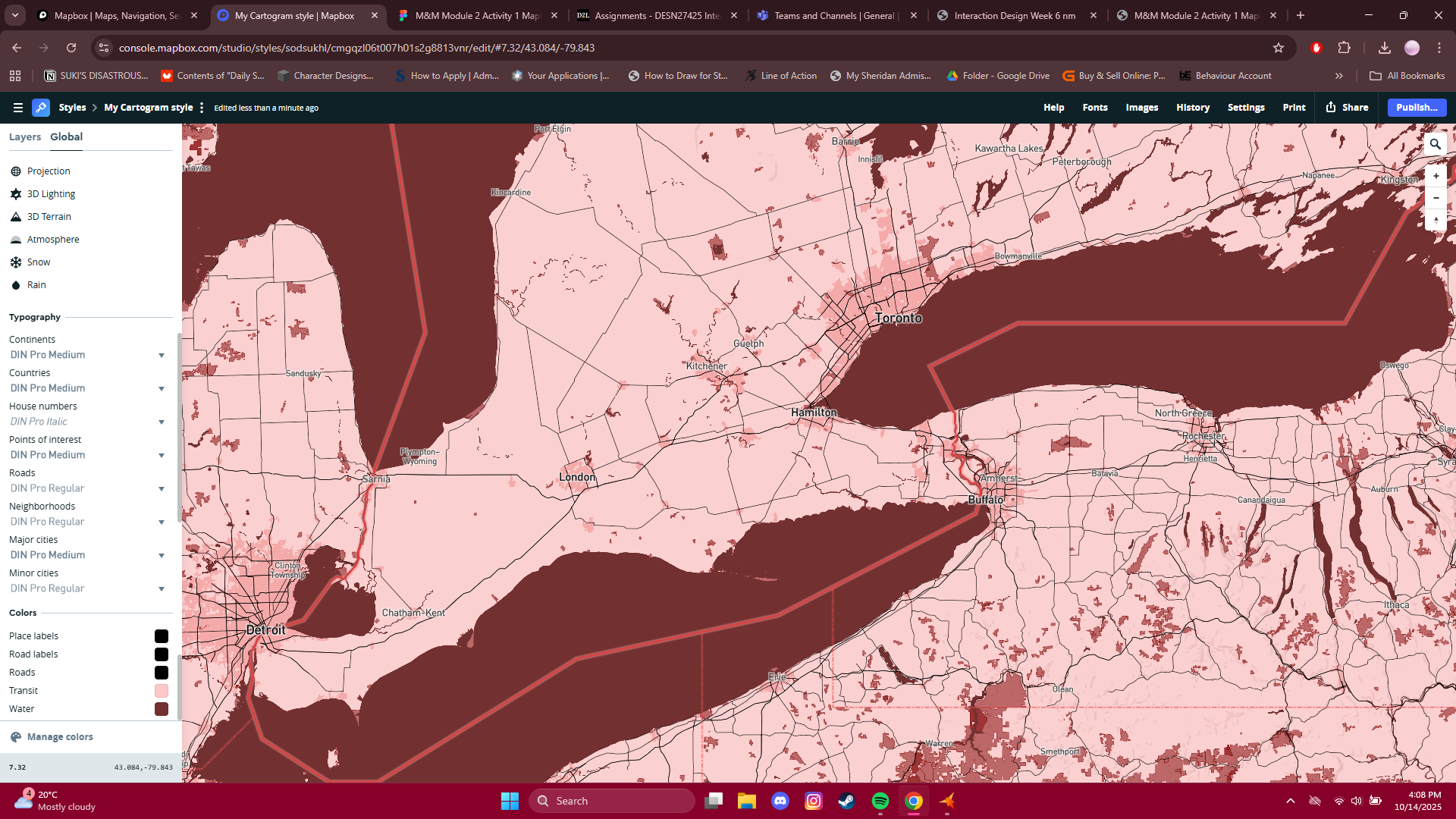1456x819 pixels.
Task: Click the Transit color swatch
Action: [162, 691]
